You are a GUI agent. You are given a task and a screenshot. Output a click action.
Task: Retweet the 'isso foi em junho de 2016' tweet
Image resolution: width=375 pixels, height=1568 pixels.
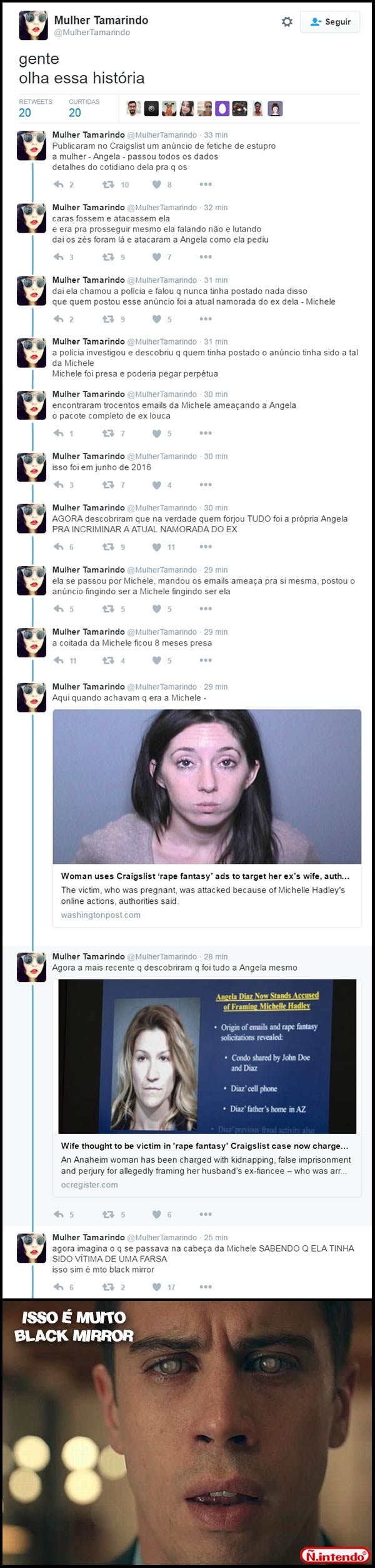pos(108,485)
